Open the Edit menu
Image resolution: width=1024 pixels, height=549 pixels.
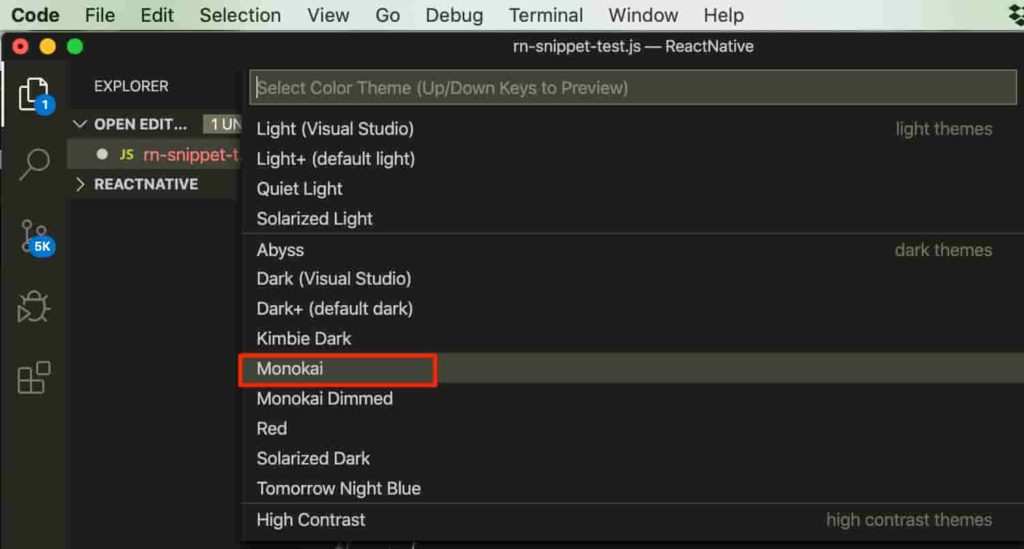coord(157,15)
